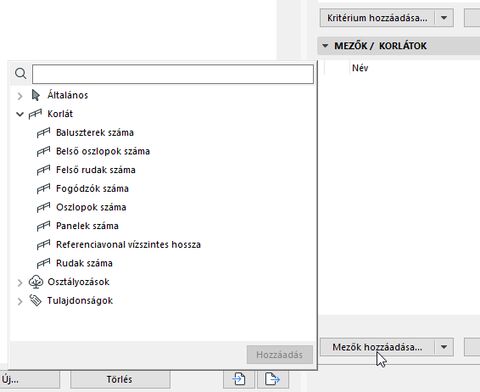Open the Kritérium hozzáadása dropdown arrow
The image size is (480, 392).
[444, 18]
